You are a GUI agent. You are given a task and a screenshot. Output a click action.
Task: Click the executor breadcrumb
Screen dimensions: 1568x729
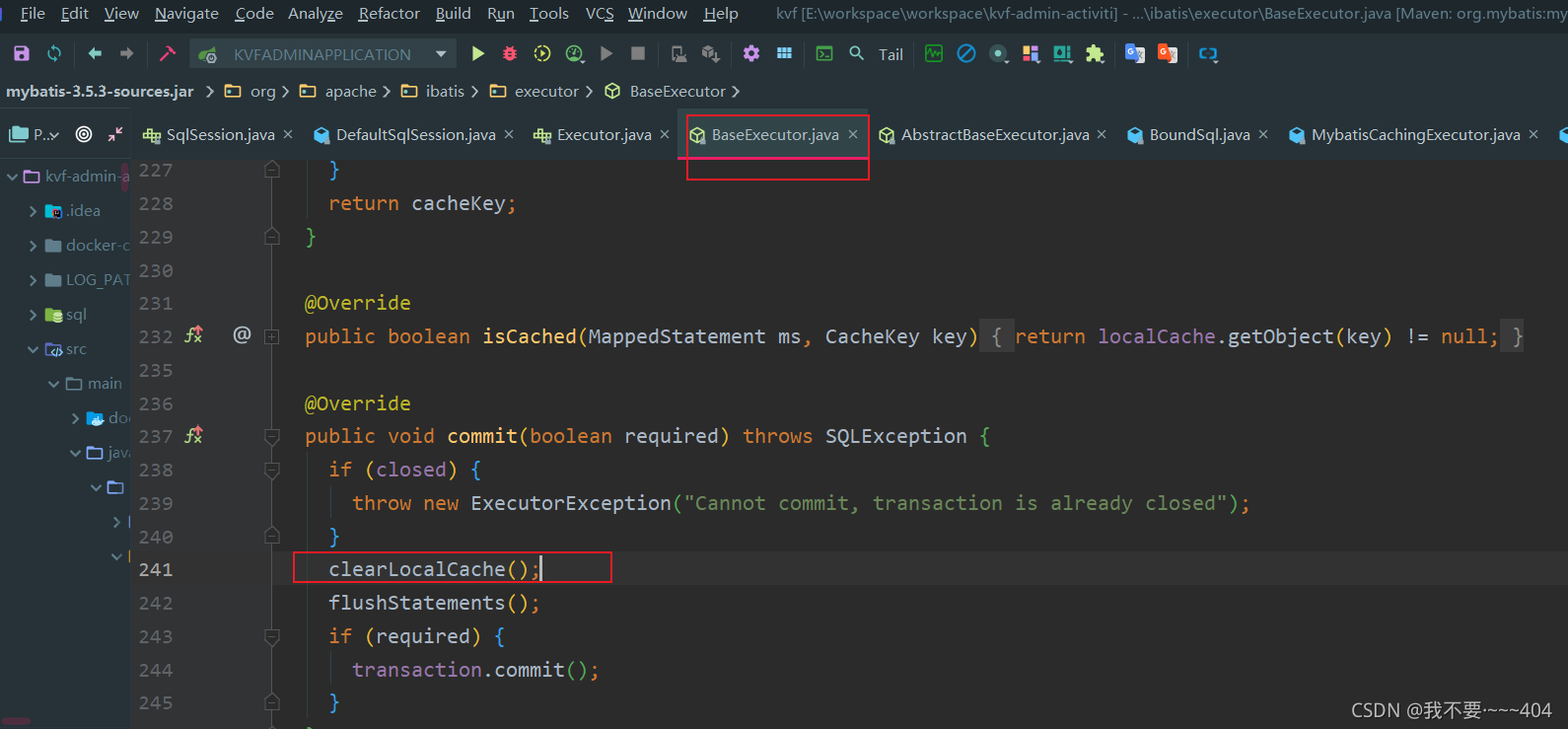coord(546,92)
